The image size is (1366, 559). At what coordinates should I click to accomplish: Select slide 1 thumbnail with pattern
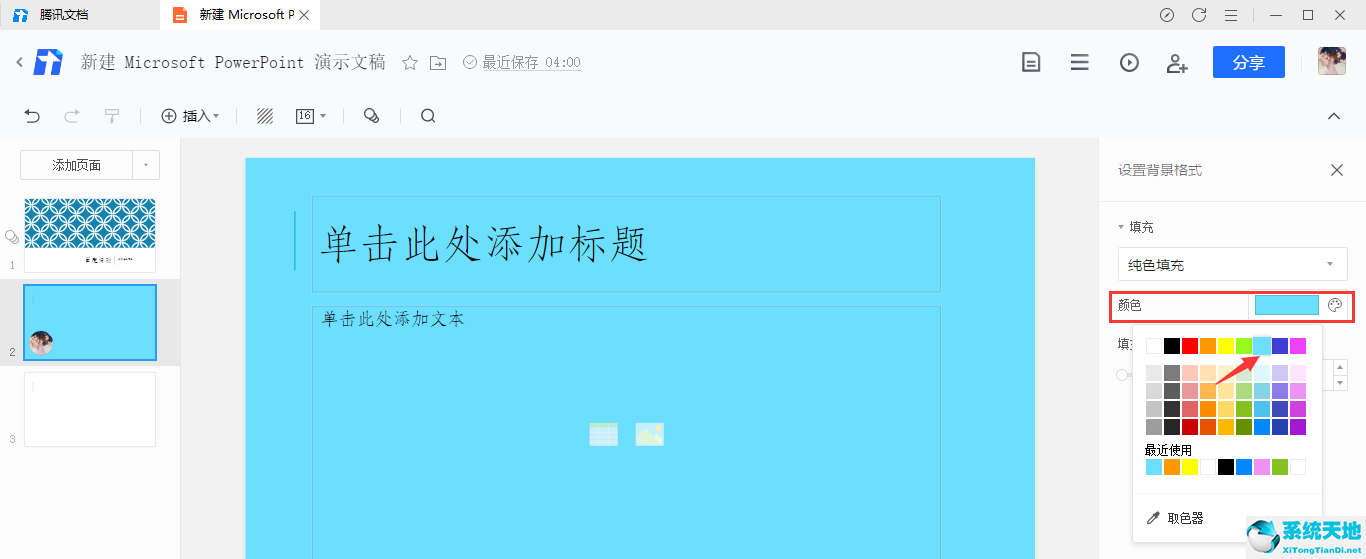(90, 235)
